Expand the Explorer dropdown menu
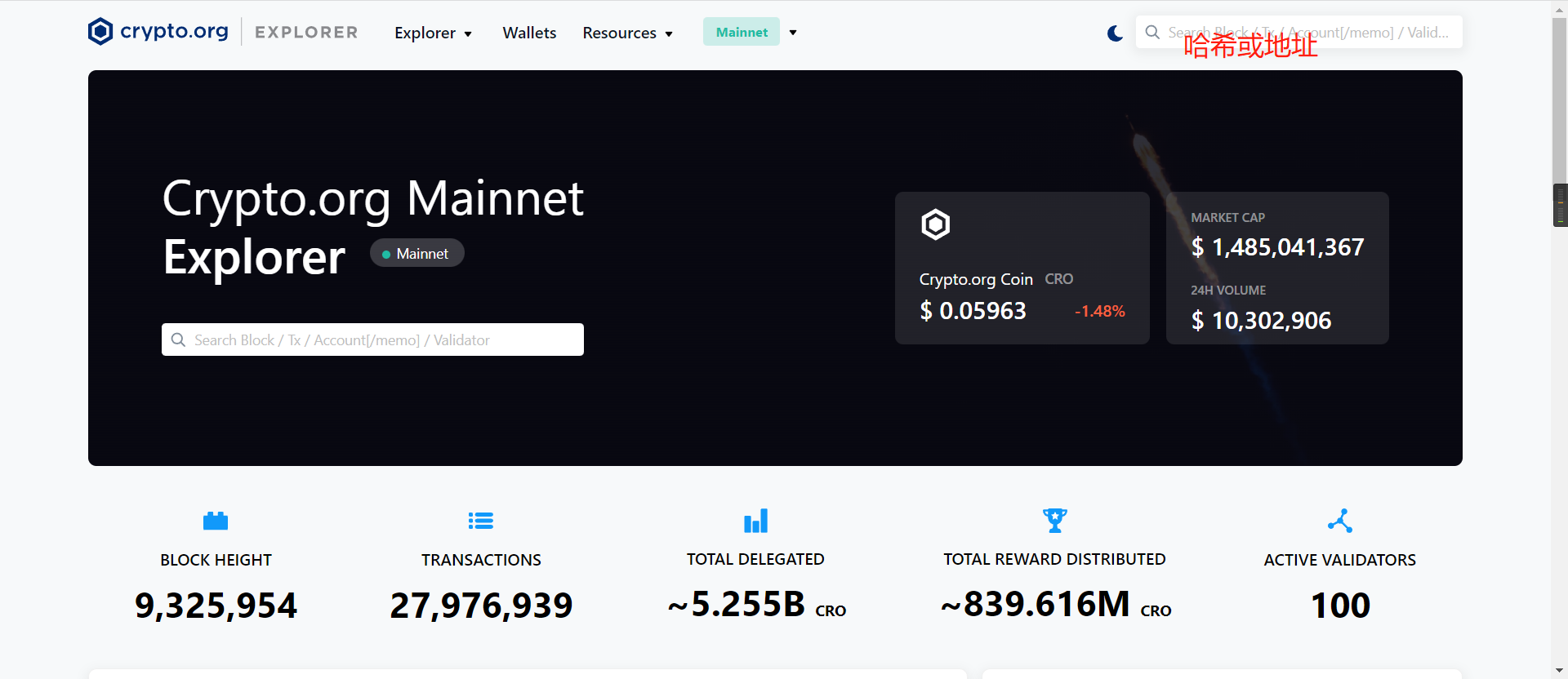Viewport: 1568px width, 679px height. tap(433, 33)
